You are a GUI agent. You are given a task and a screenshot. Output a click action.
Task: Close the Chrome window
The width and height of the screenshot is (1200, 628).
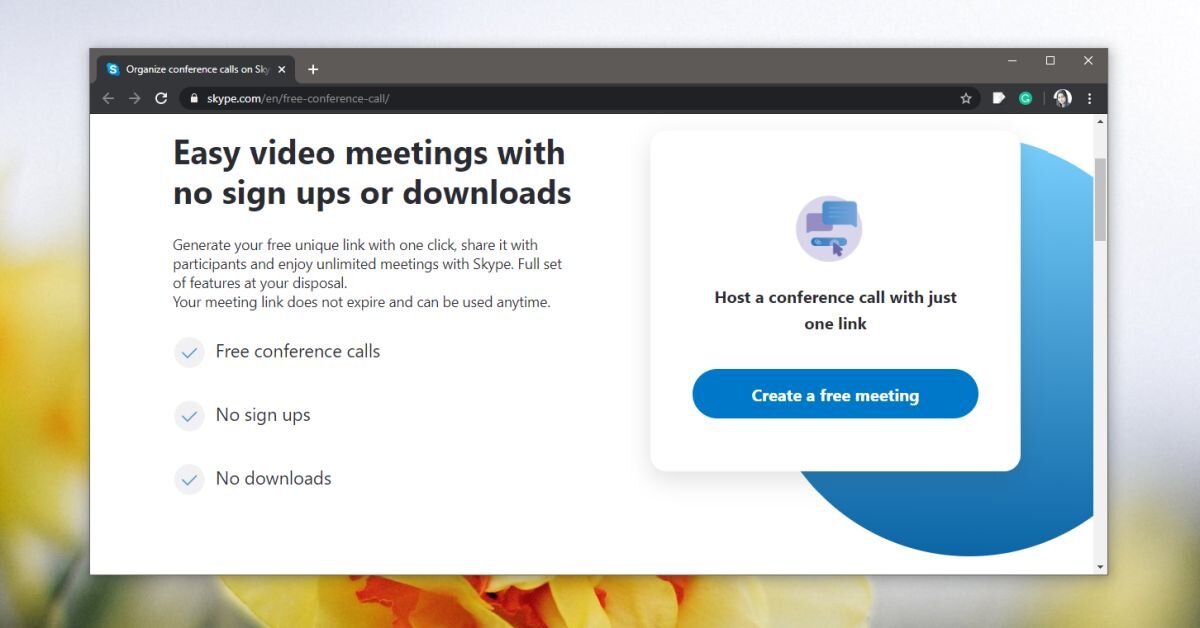point(1088,61)
